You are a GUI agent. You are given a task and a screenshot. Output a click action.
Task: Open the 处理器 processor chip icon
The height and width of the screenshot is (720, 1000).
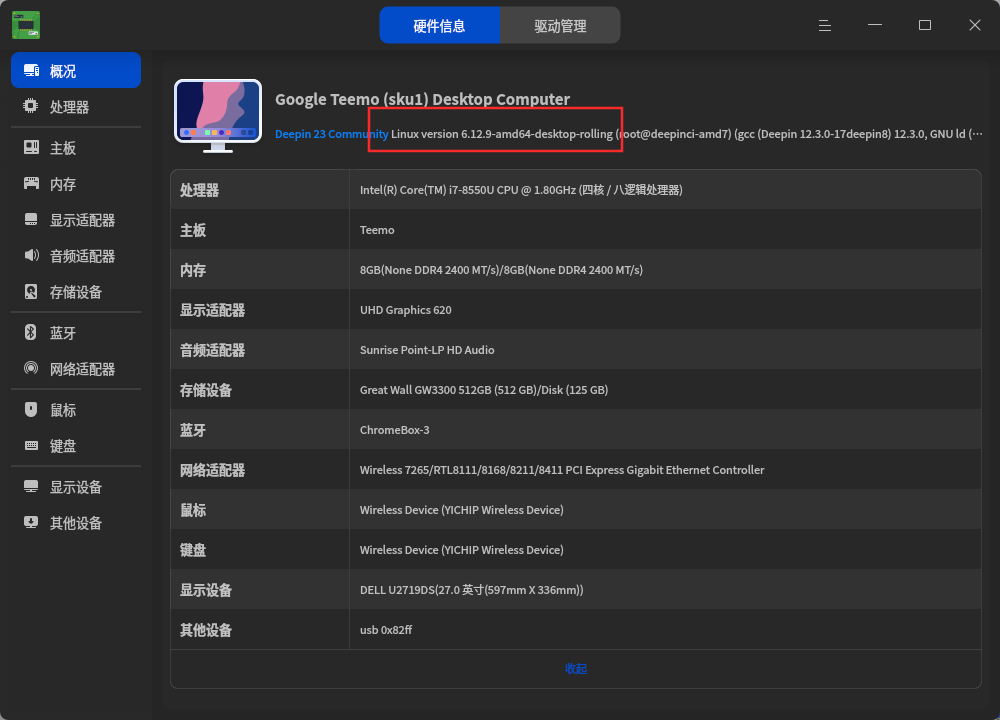31,106
